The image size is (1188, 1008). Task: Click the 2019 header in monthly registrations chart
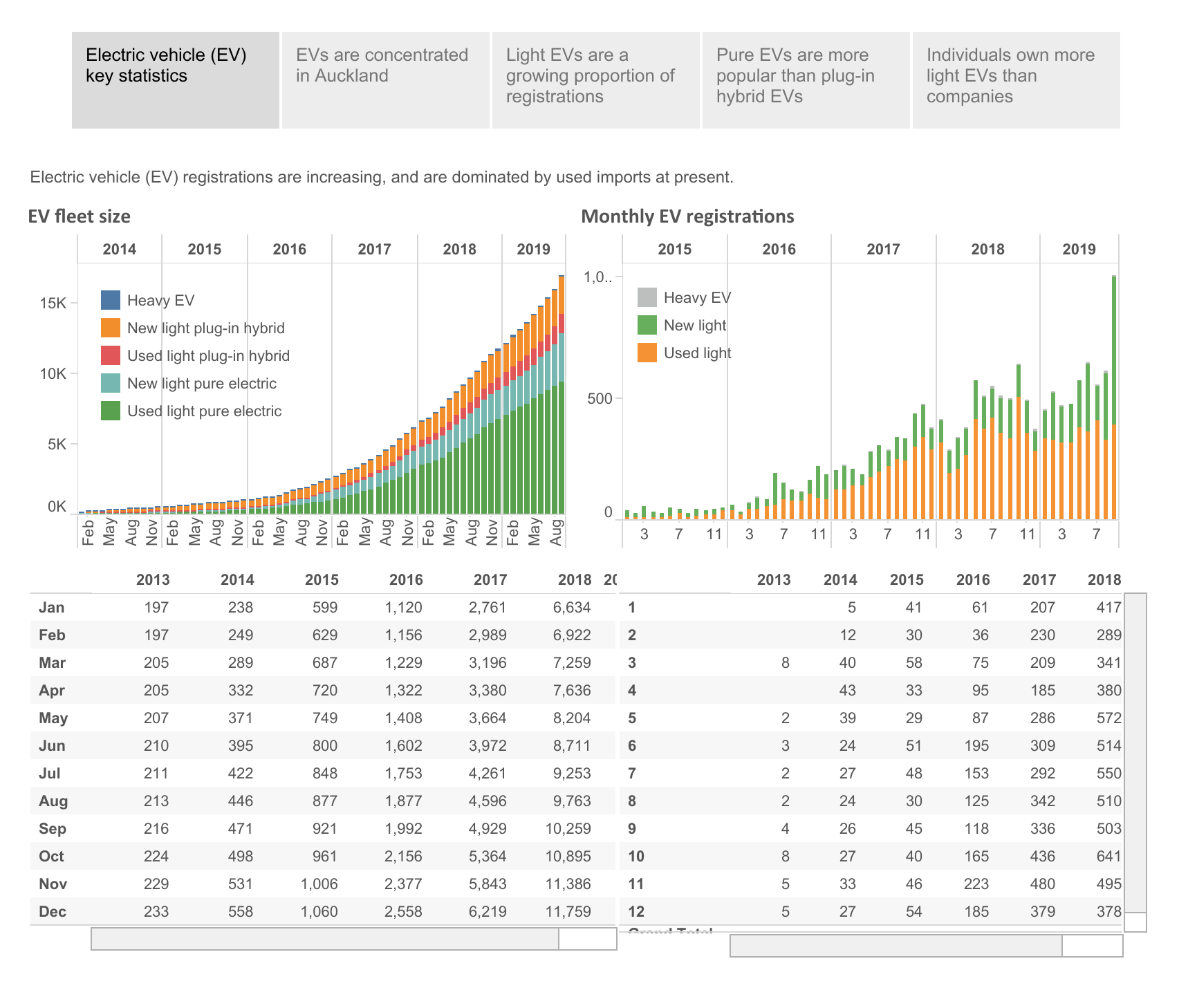(1079, 249)
